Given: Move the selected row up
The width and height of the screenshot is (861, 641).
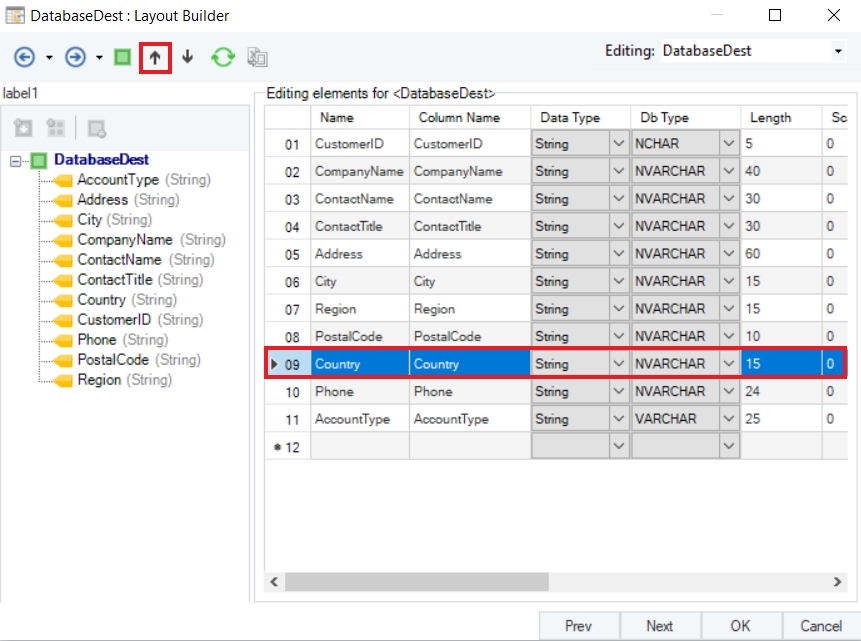Looking at the screenshot, I should 155,57.
